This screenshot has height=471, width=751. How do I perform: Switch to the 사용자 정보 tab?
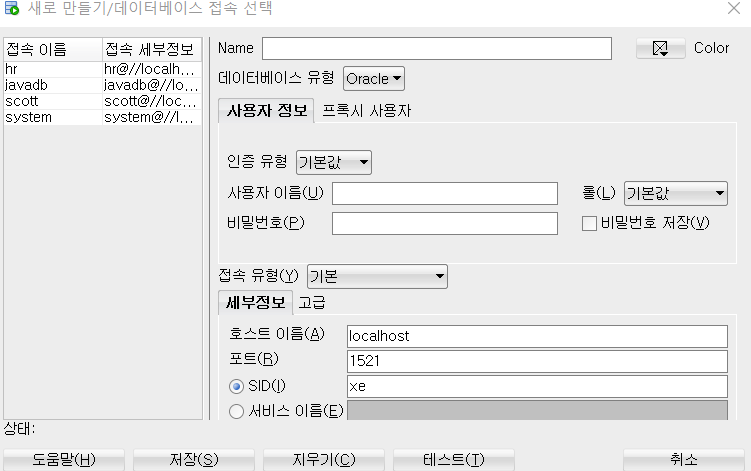(x=266, y=111)
